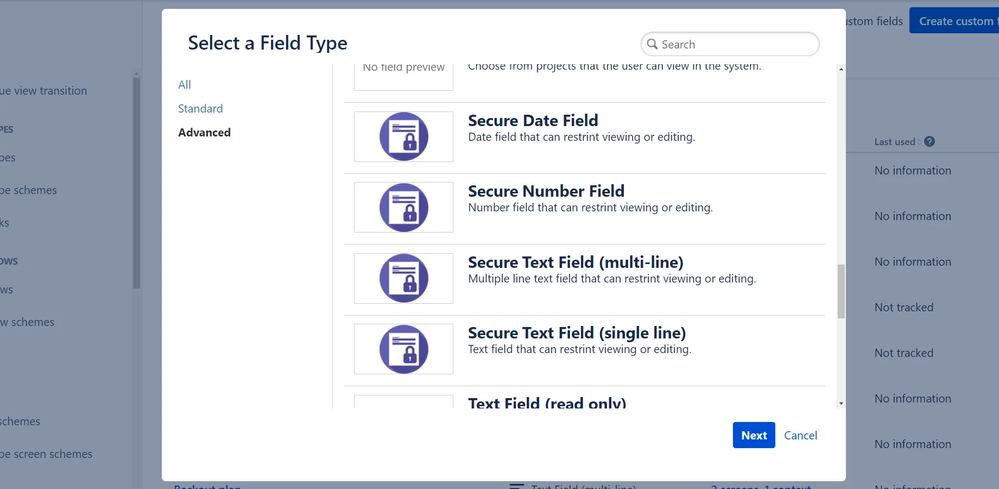Image resolution: width=999 pixels, height=489 pixels.
Task: Click the Select a Field Type heading
Action: click(268, 43)
